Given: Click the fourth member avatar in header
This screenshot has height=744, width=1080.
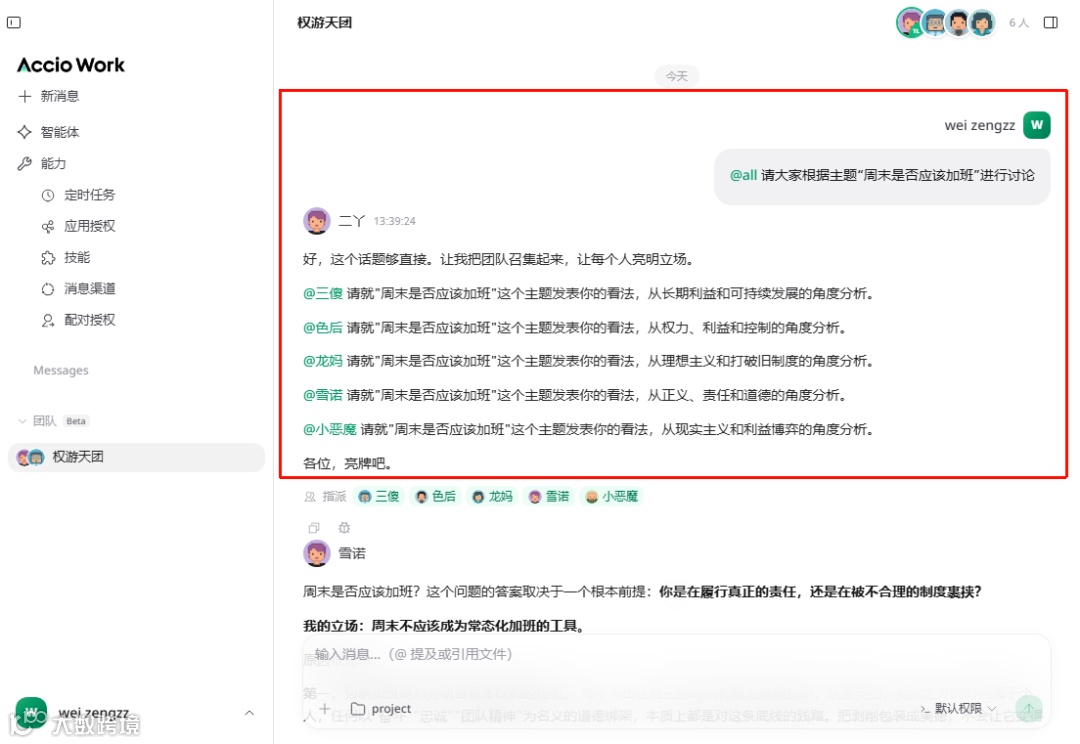Looking at the screenshot, I should (982, 23).
